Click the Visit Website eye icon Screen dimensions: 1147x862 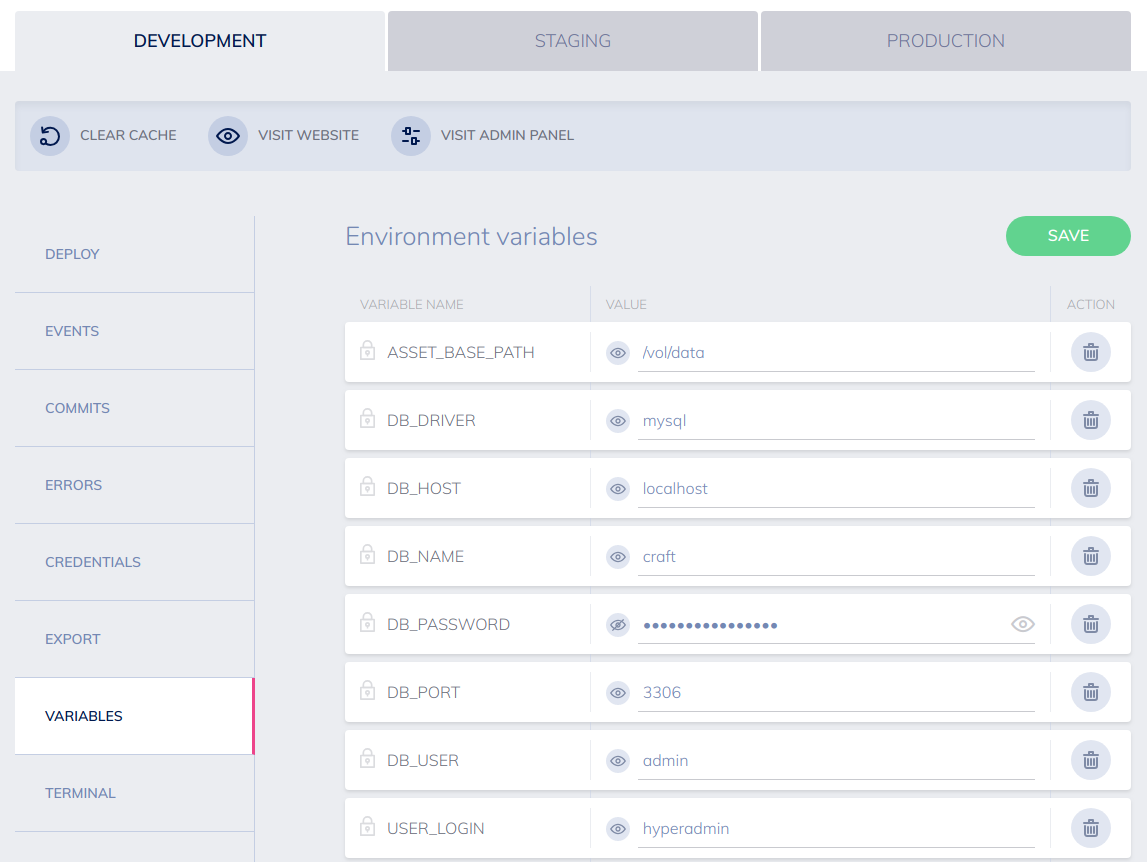pyautogui.click(x=227, y=136)
